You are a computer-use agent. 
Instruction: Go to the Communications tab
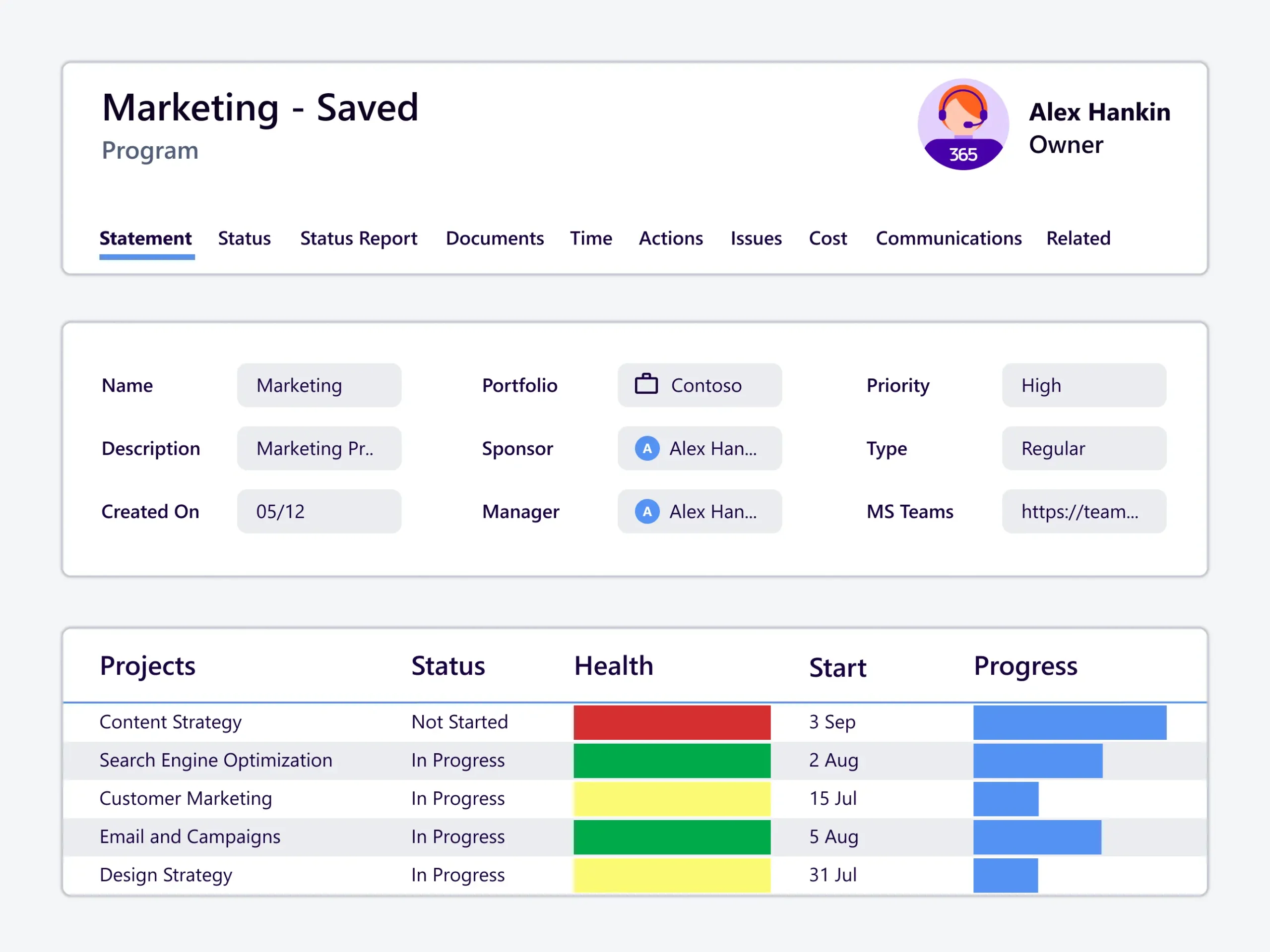point(948,238)
